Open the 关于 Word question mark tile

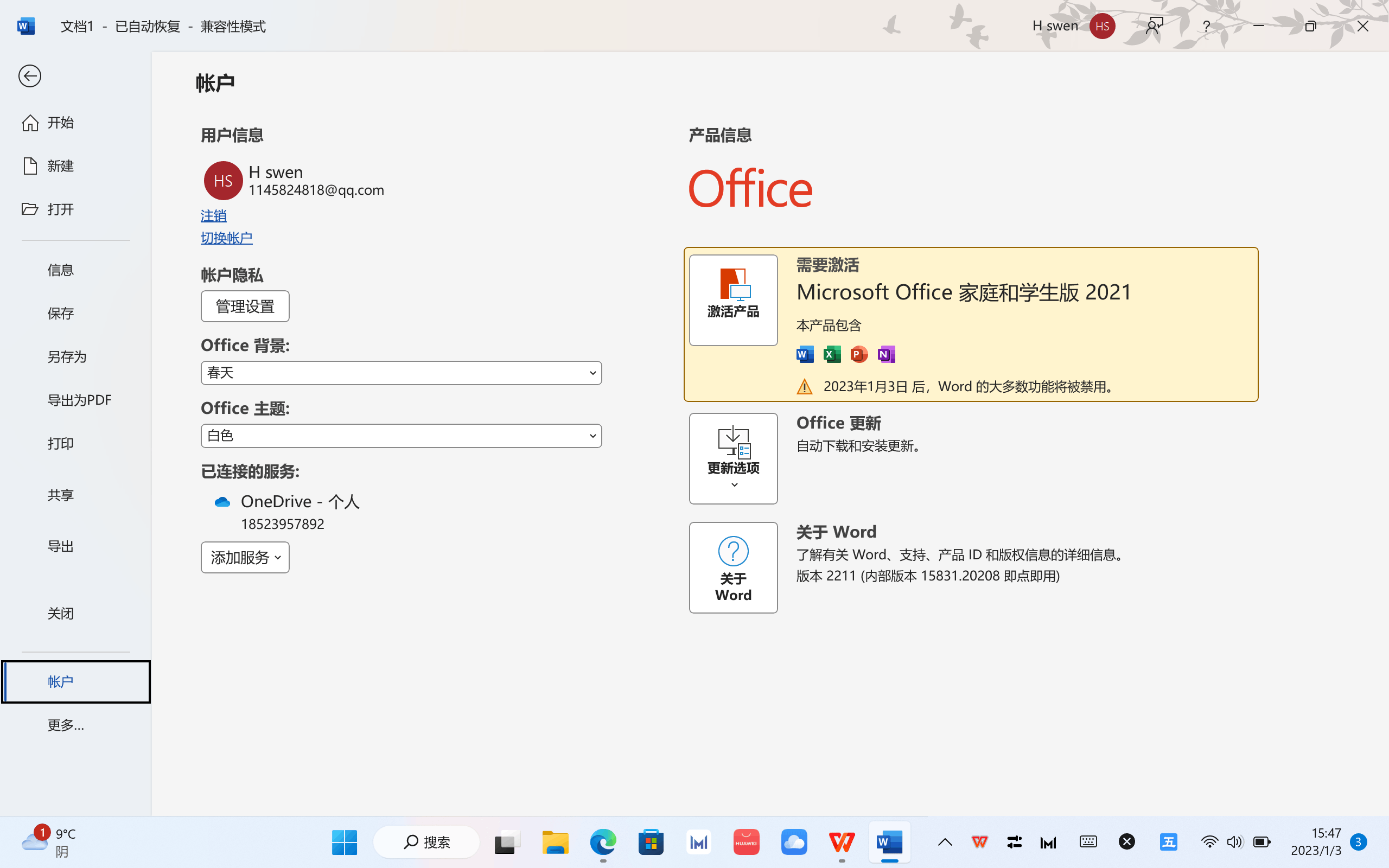click(733, 567)
